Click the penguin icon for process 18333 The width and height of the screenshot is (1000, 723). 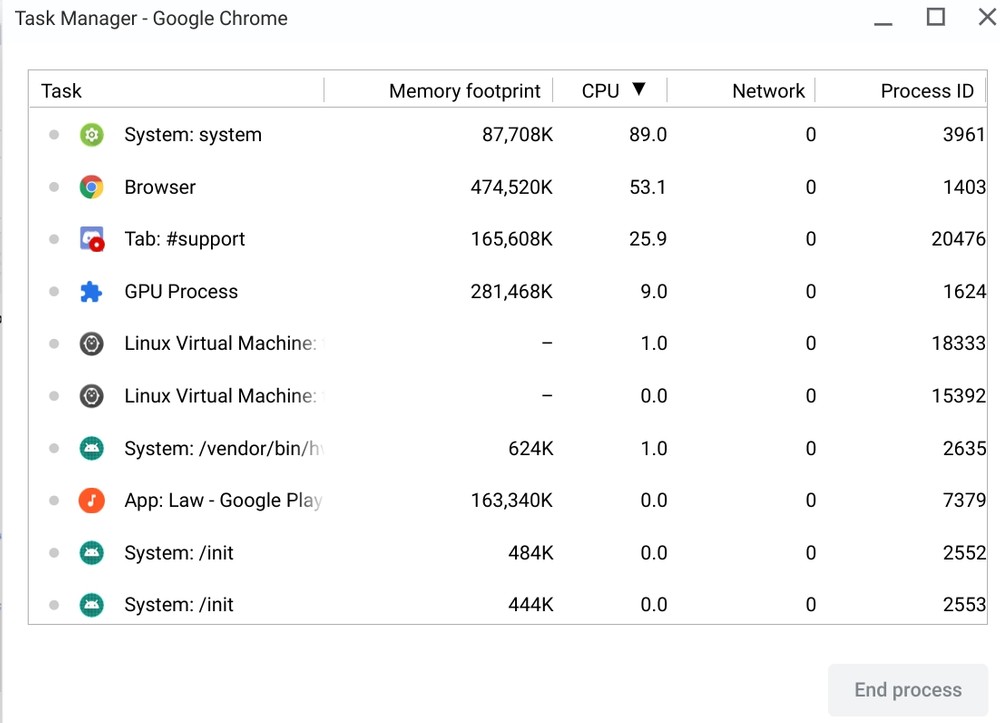[91, 344]
